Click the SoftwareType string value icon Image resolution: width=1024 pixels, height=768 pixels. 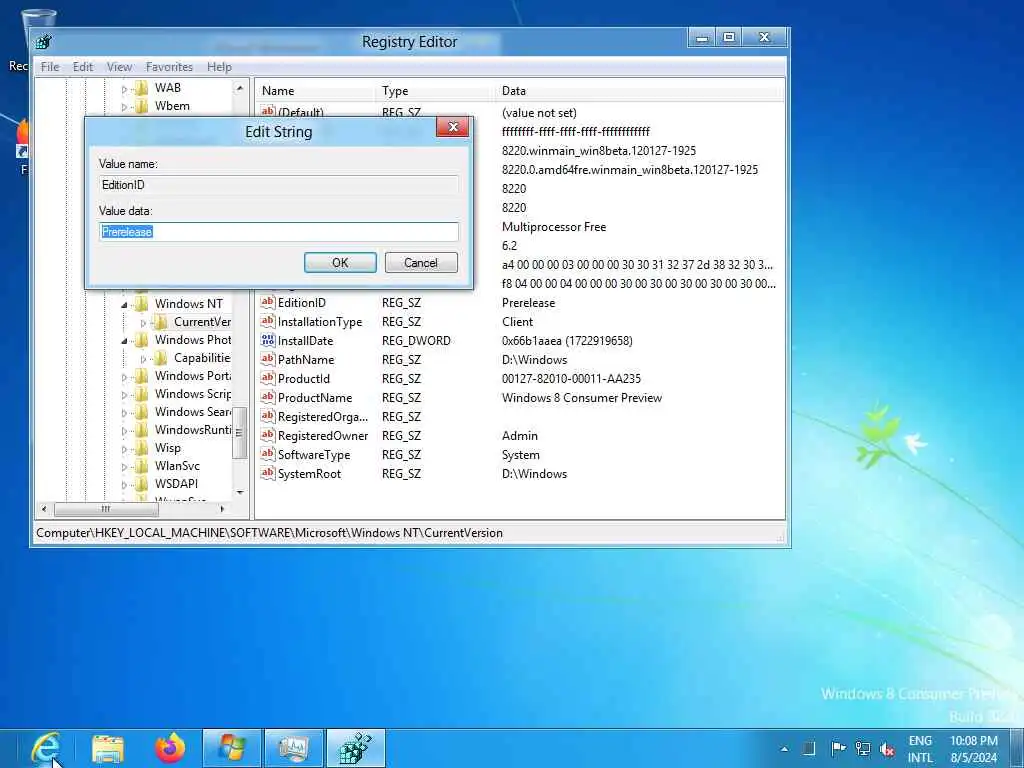coord(268,454)
